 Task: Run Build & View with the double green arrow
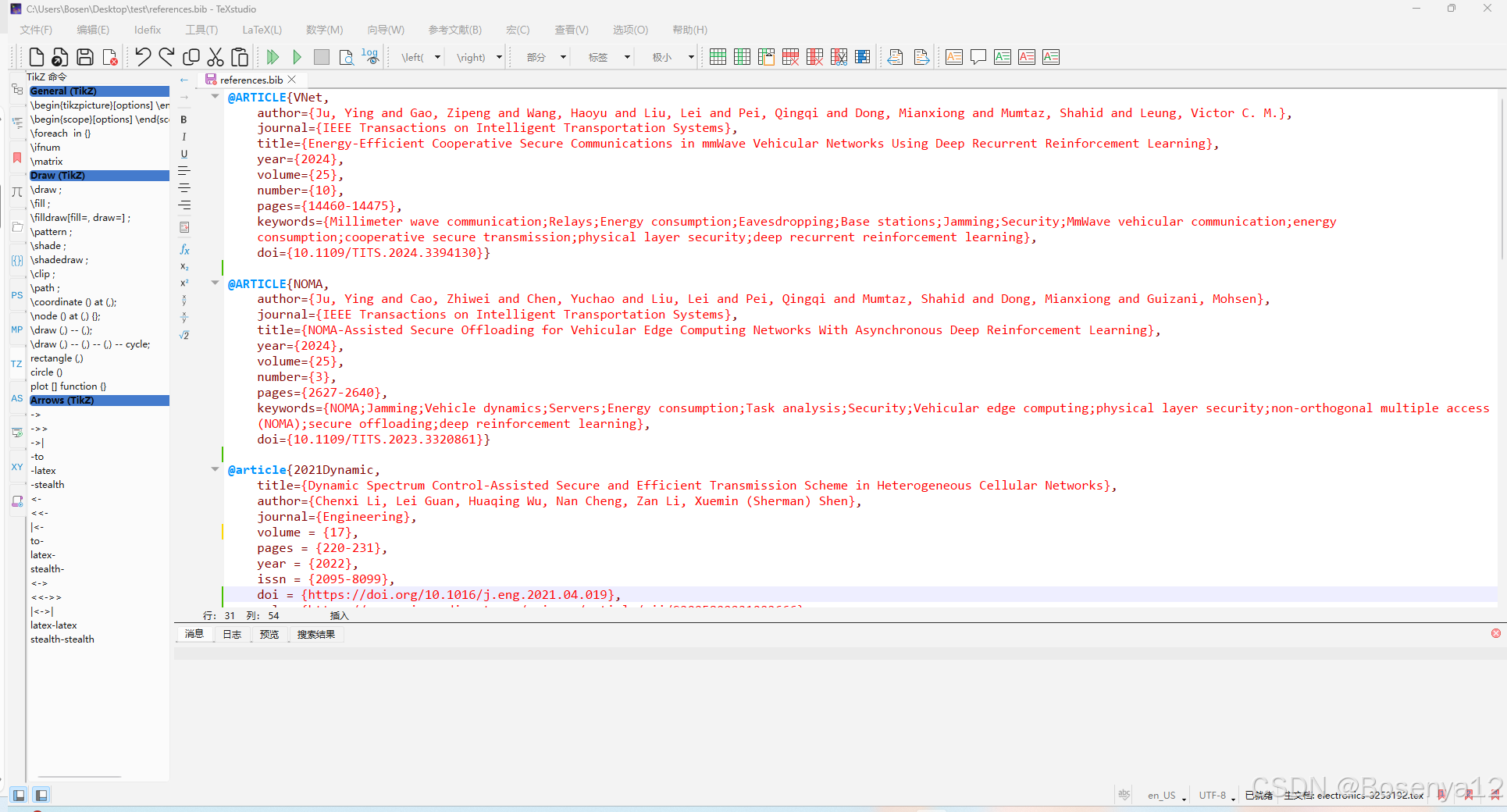point(273,57)
